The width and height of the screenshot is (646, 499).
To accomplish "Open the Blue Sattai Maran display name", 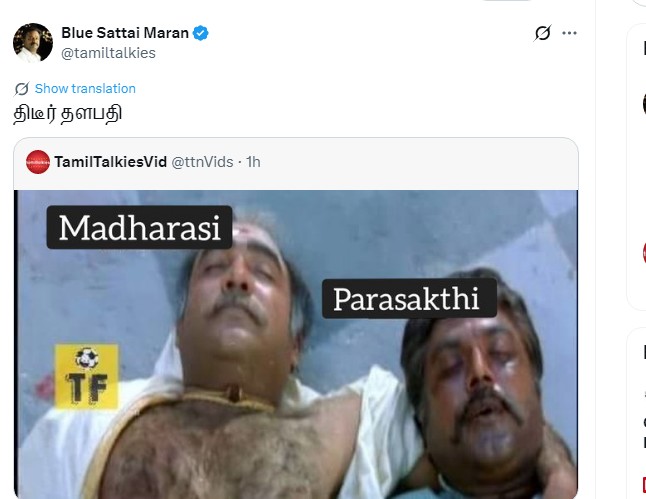I will [x=125, y=33].
